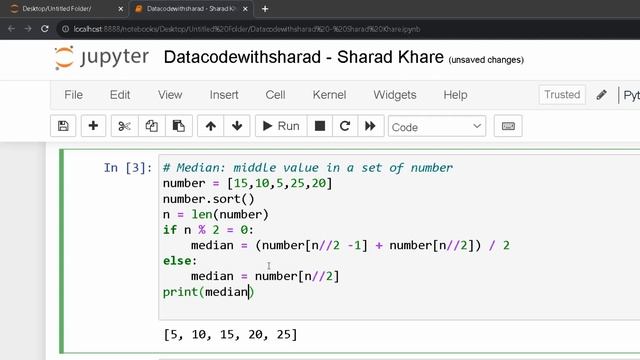Viewport: 640px width, 360px height.
Task: Close the Datacodewithsharad browser tab
Action: pyautogui.click(x=245, y=9)
